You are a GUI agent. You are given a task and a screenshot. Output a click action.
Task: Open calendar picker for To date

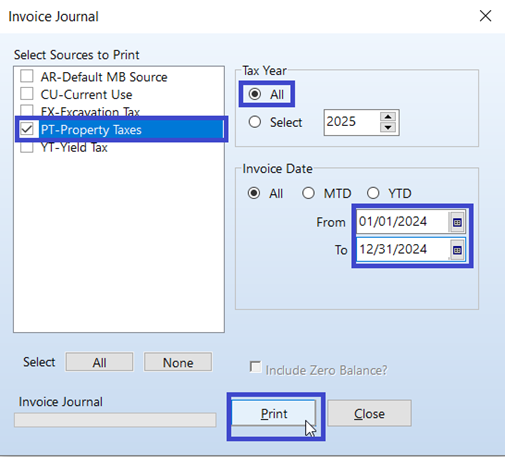(x=457, y=250)
